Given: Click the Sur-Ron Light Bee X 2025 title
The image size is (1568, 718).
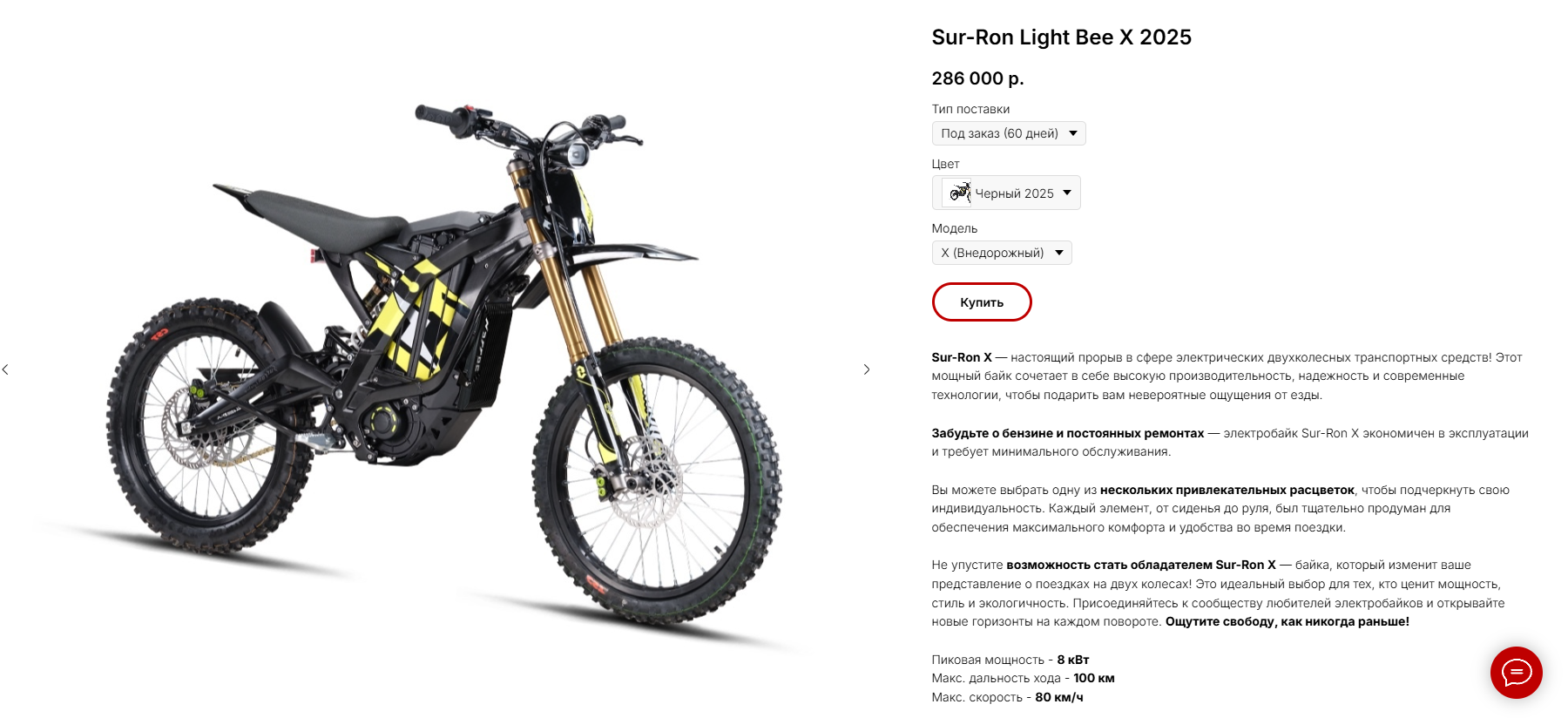Looking at the screenshot, I should (x=1061, y=37).
